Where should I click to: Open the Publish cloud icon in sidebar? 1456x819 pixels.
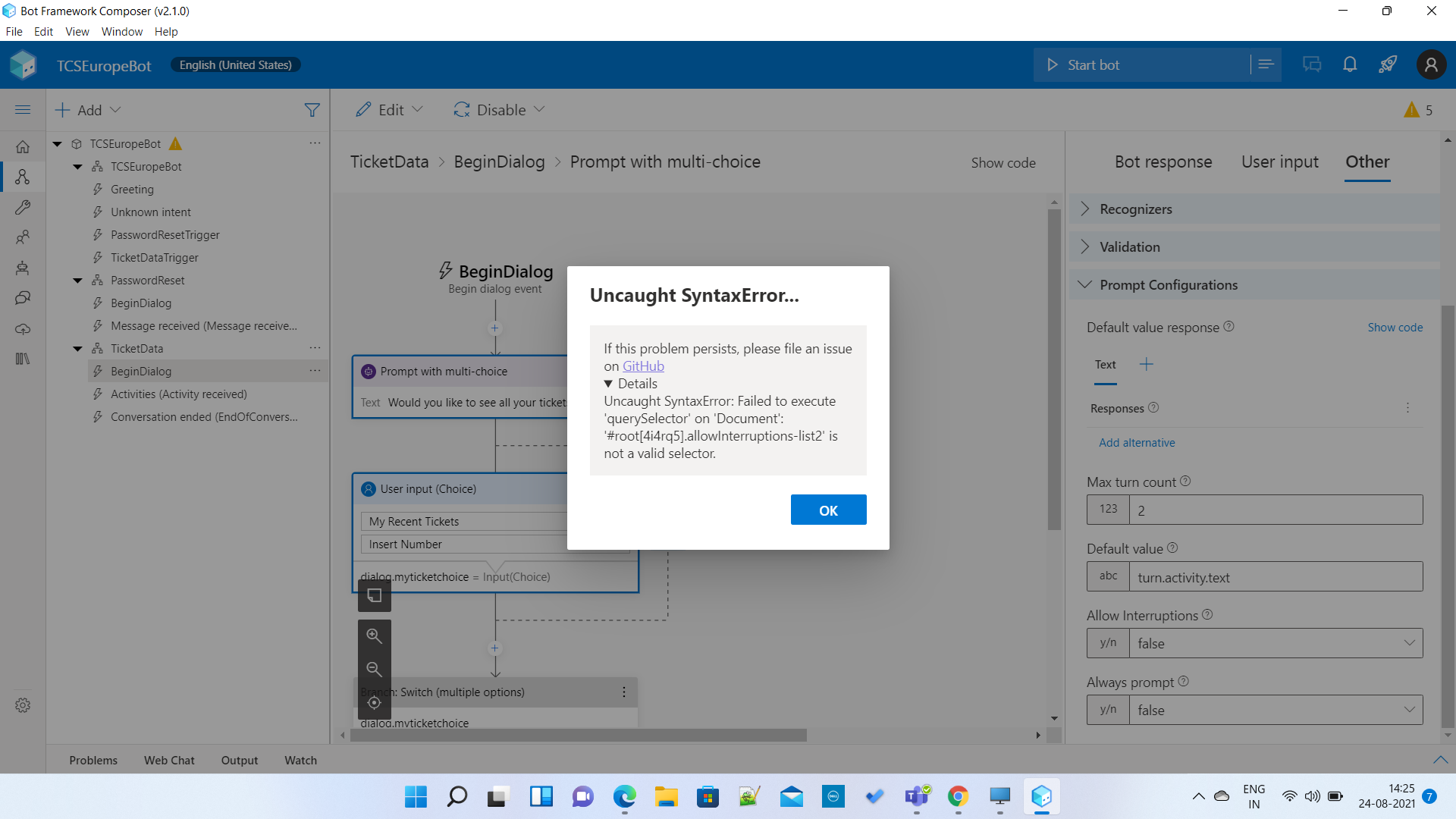(x=23, y=329)
